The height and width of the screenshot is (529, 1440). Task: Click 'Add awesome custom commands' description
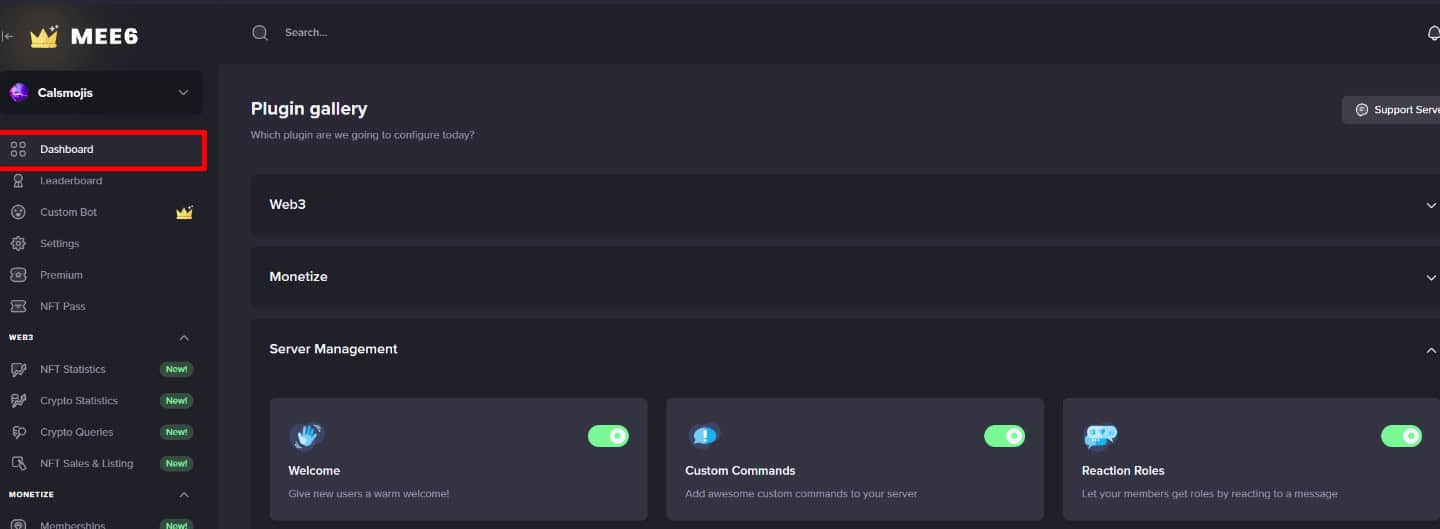pos(801,494)
